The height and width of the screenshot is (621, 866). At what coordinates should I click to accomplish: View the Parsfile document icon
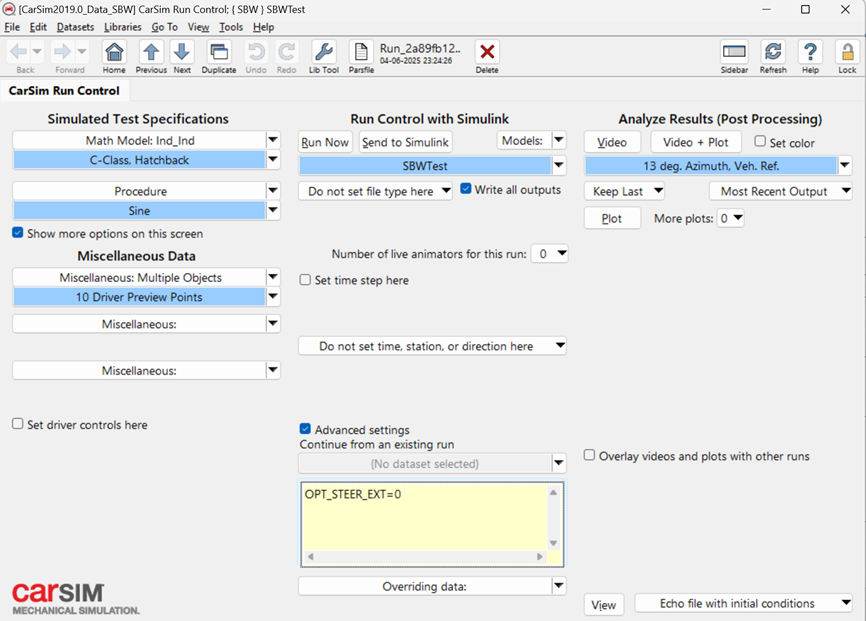(x=361, y=52)
